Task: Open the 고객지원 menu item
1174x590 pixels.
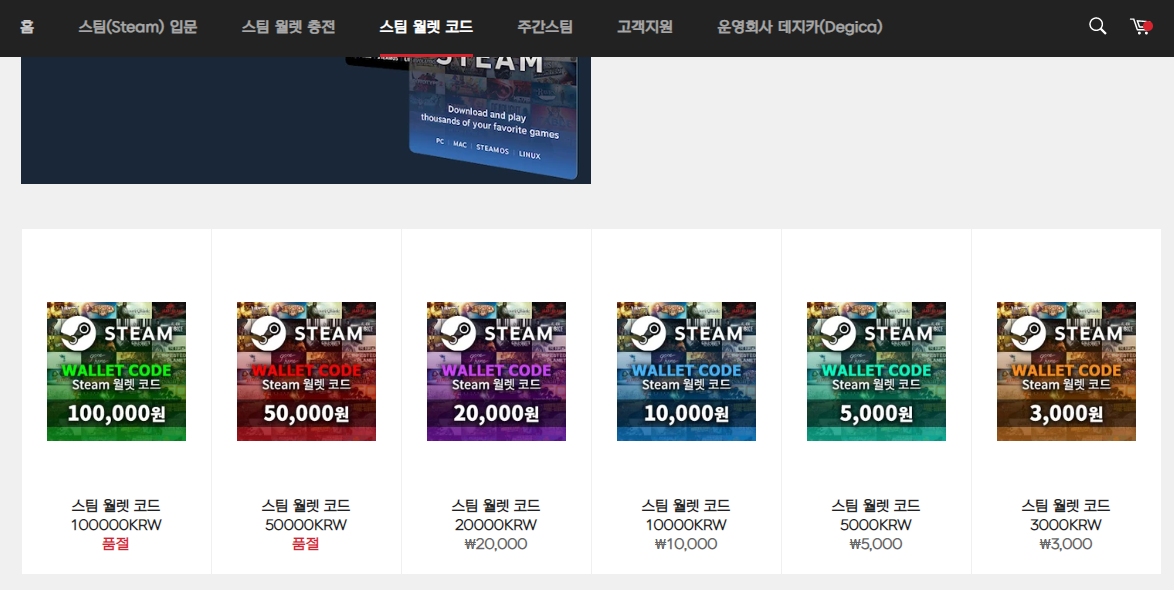Action: tap(645, 27)
